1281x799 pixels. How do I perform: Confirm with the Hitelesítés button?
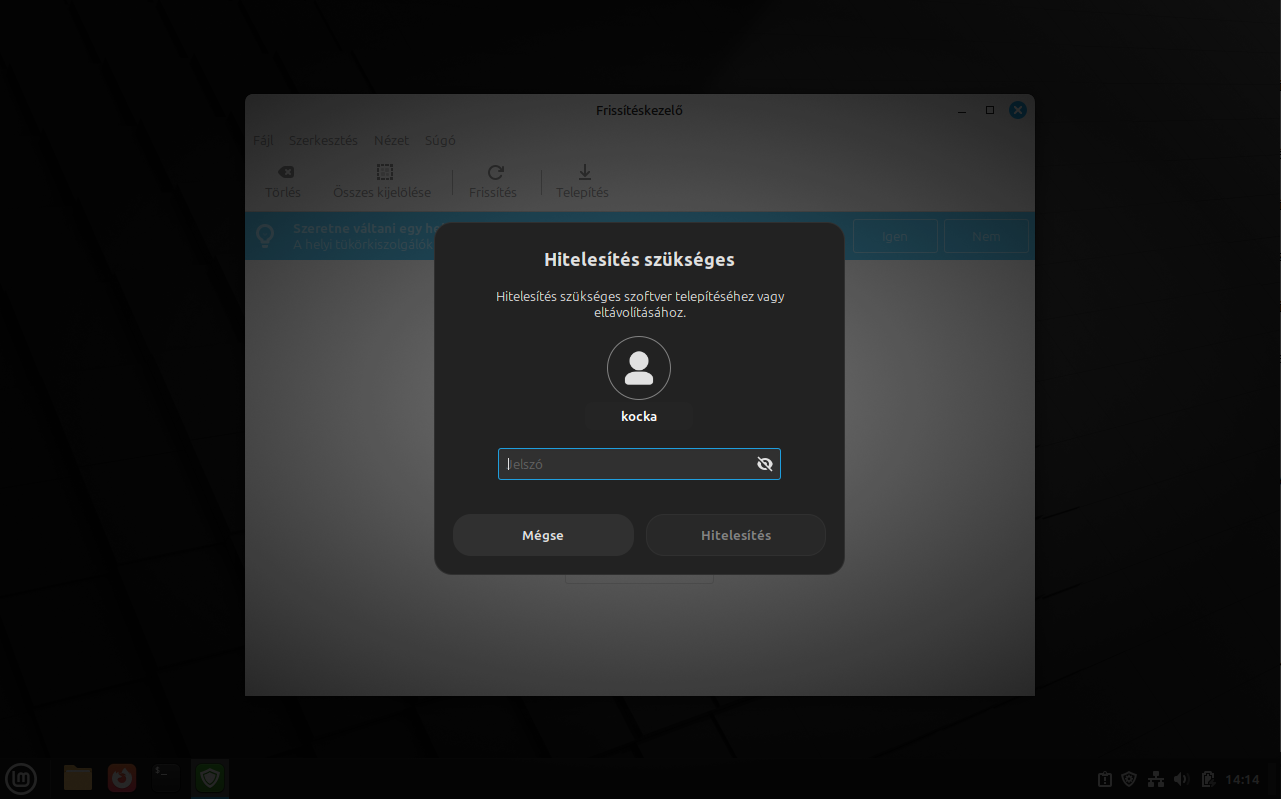736,535
